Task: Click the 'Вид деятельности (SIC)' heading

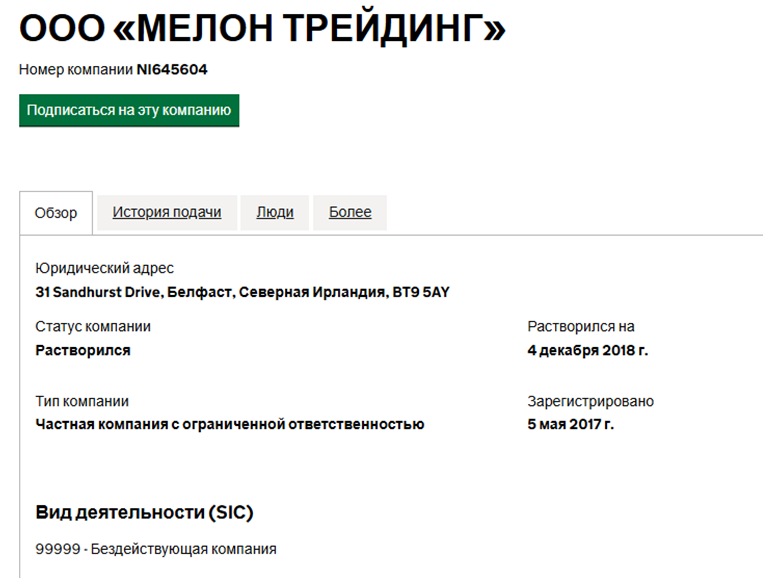Action: pyautogui.click(x=145, y=512)
